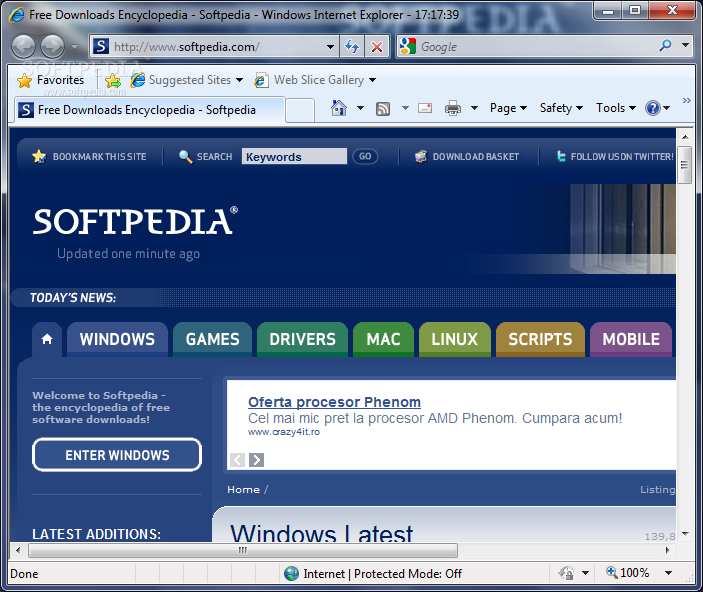This screenshot has height=592, width=703.
Task: Click the Add to Favorites Bar icon
Action: pos(113,81)
